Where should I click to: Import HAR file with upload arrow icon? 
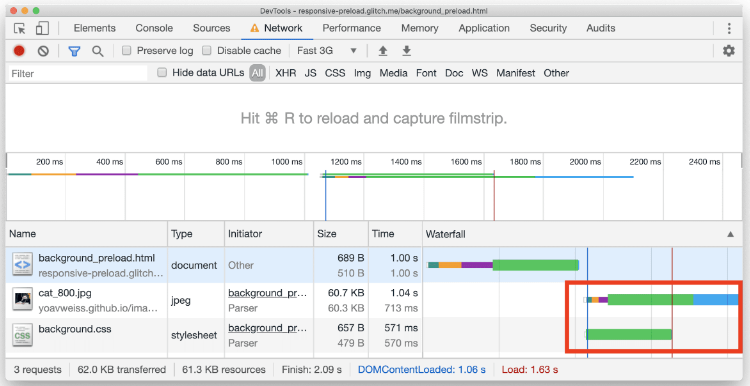point(383,51)
